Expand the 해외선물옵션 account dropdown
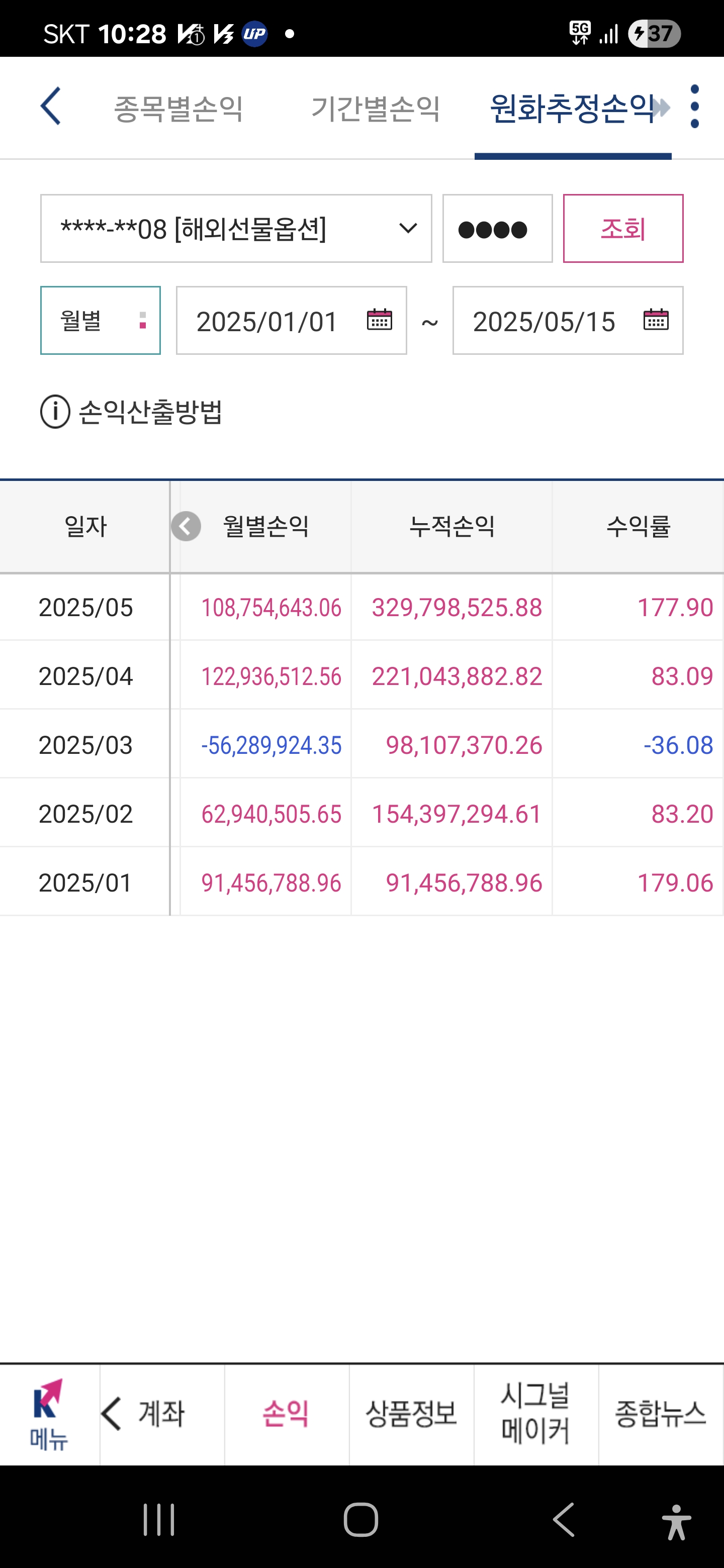The height and width of the screenshot is (1568, 724). coord(236,229)
